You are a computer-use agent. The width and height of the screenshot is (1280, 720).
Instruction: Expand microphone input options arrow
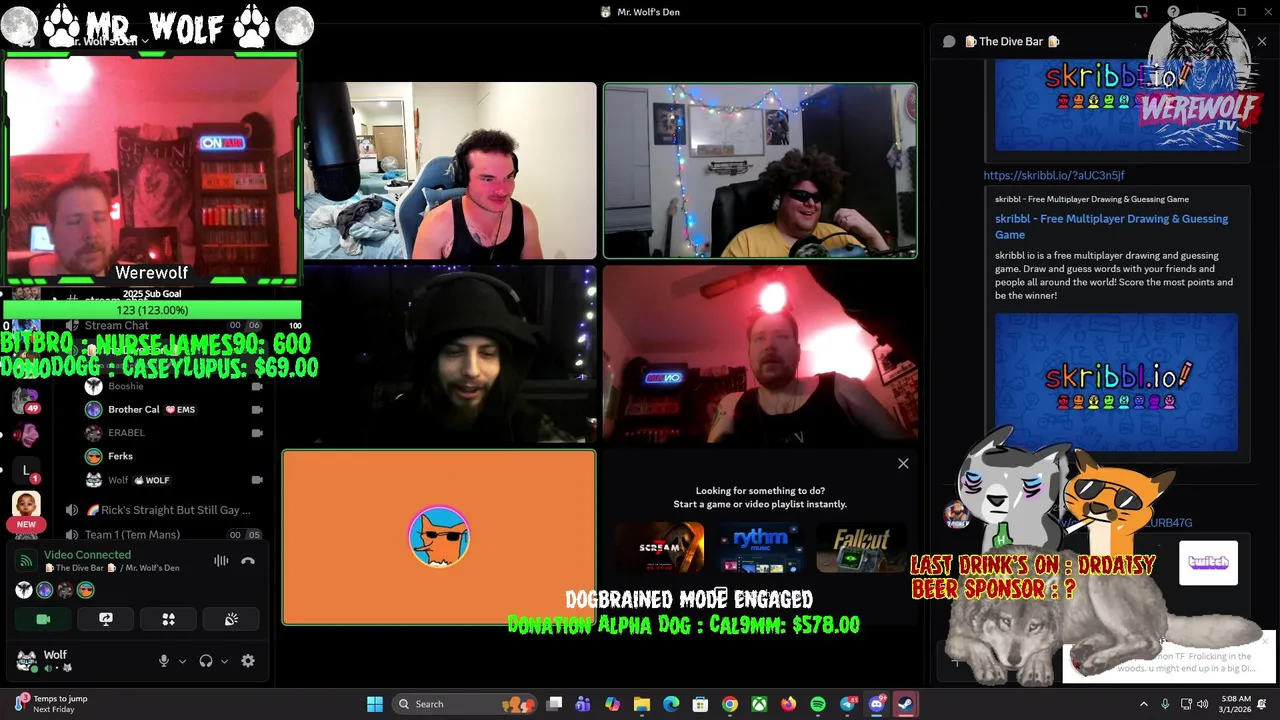[x=182, y=661]
